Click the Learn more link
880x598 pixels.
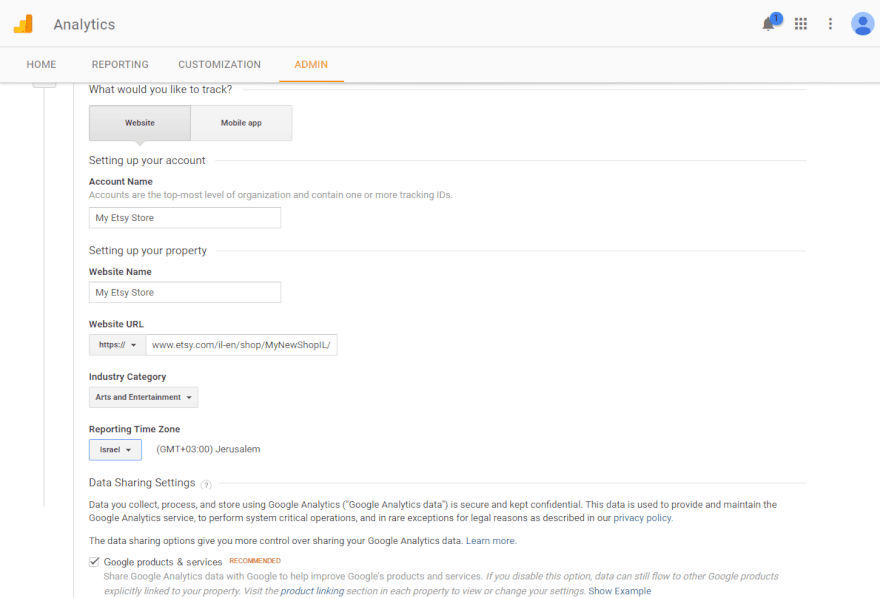click(x=490, y=541)
